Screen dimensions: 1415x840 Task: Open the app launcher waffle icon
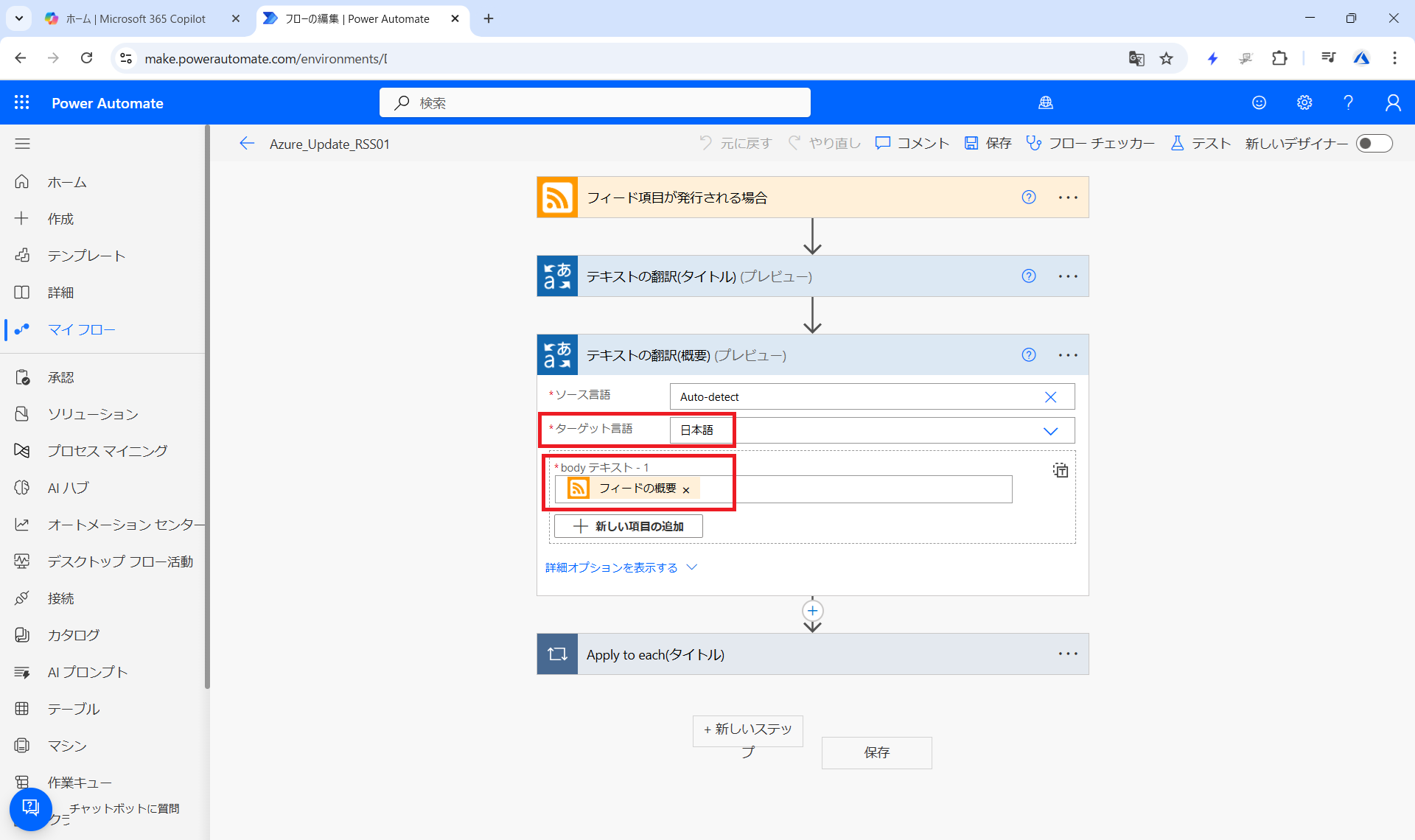pyautogui.click(x=22, y=103)
